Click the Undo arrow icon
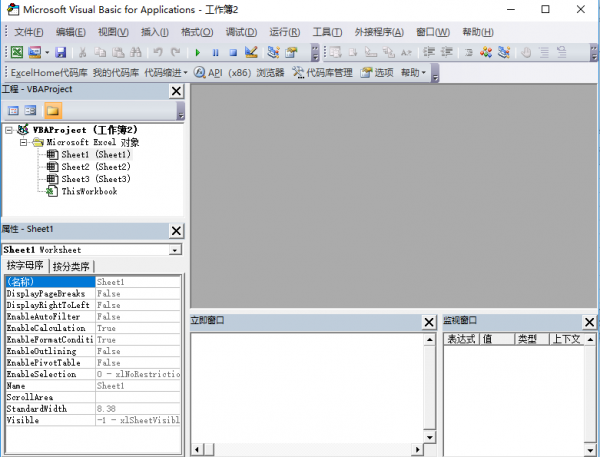The width and height of the screenshot is (600, 457). [158, 52]
